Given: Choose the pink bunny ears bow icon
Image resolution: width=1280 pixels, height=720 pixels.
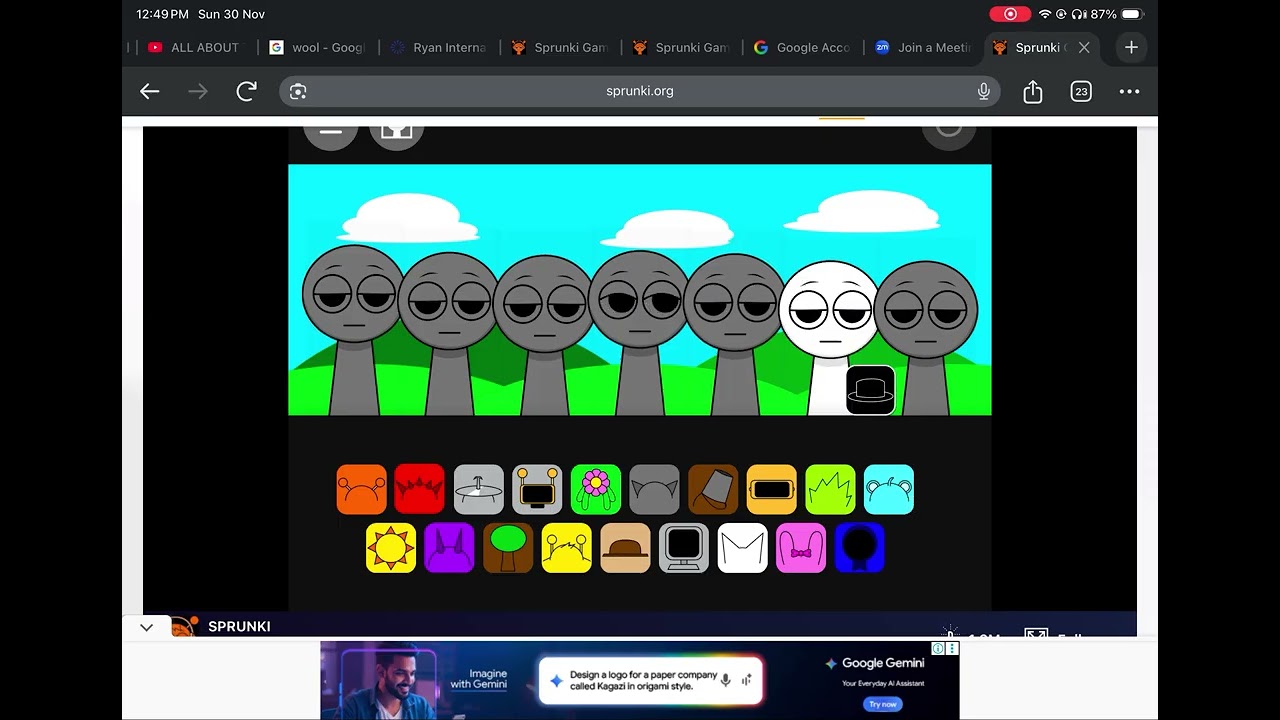Looking at the screenshot, I should pyautogui.click(x=801, y=548).
